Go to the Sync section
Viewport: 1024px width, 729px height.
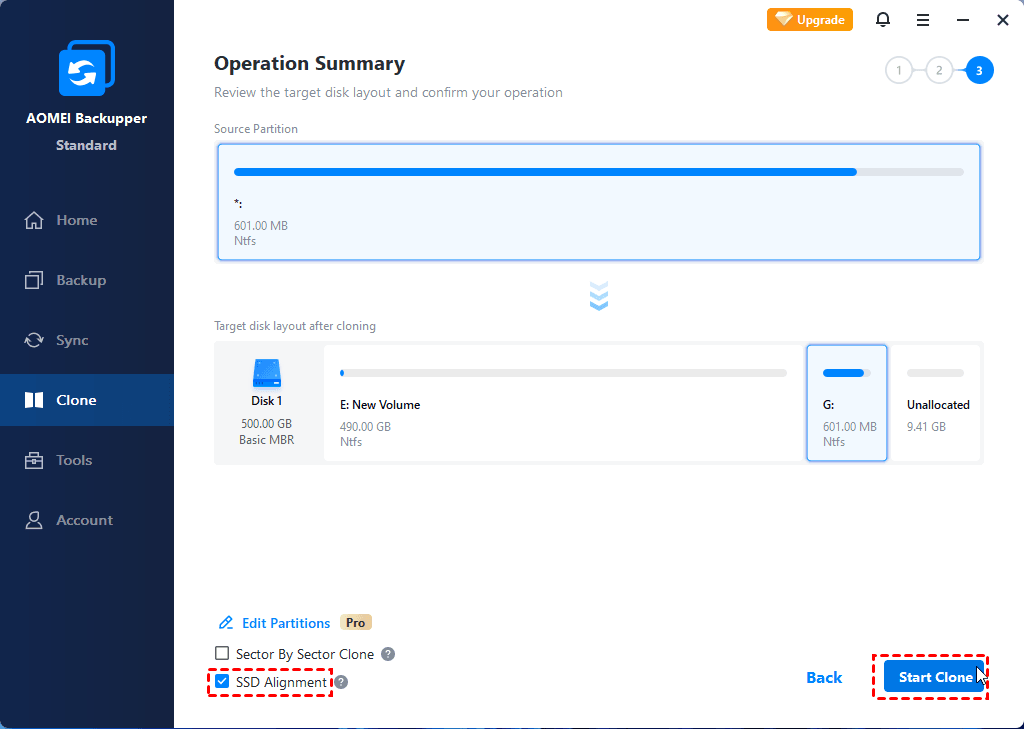[87, 340]
